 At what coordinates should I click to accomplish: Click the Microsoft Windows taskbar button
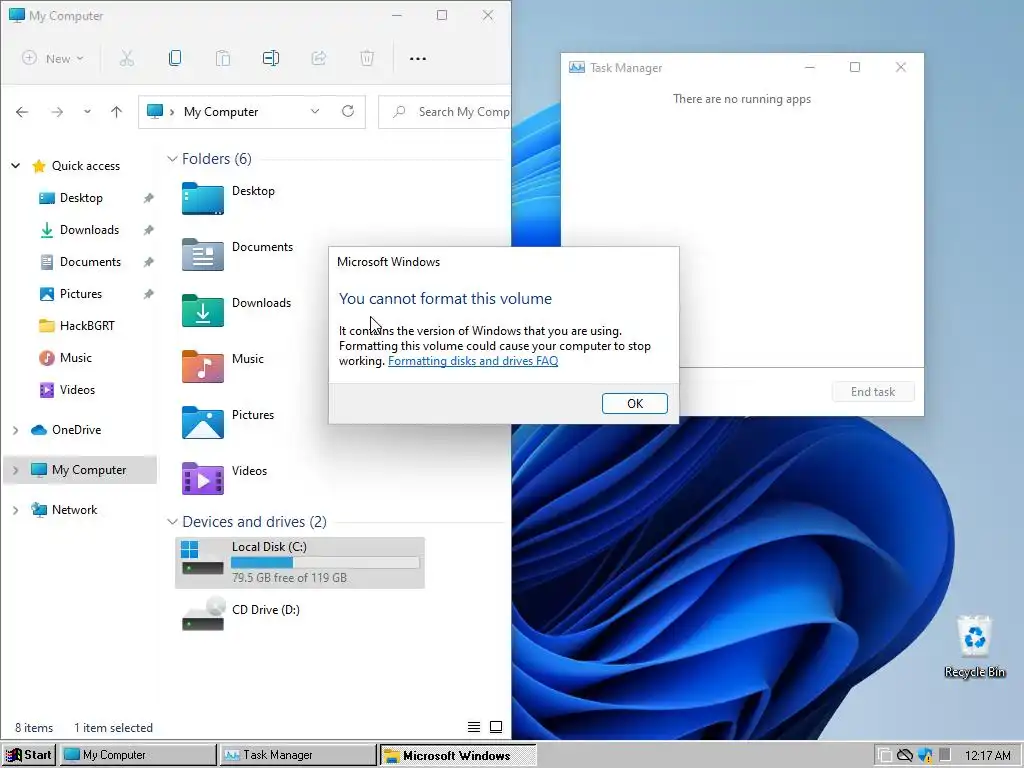458,755
